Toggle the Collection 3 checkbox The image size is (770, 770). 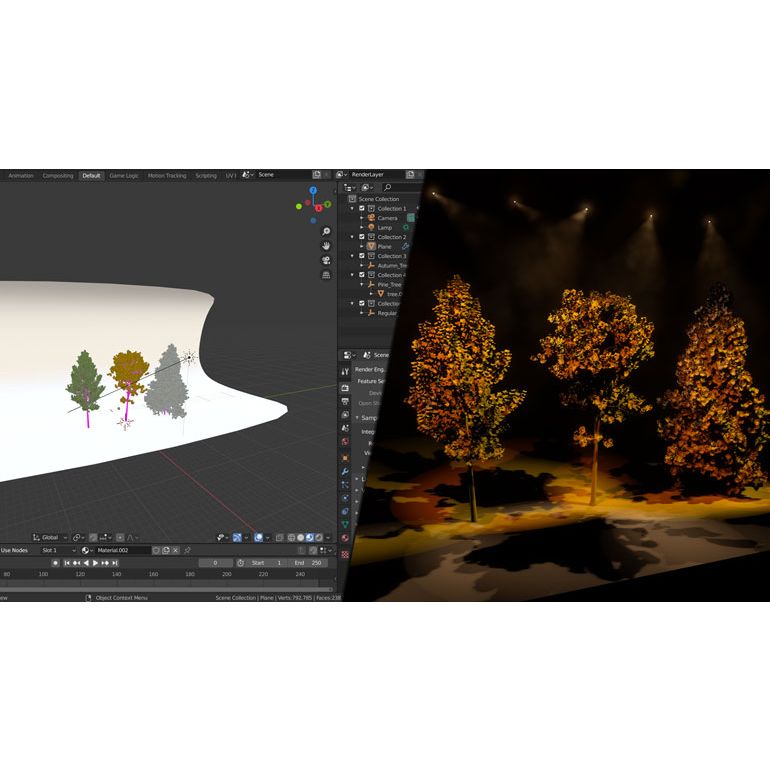(x=362, y=256)
